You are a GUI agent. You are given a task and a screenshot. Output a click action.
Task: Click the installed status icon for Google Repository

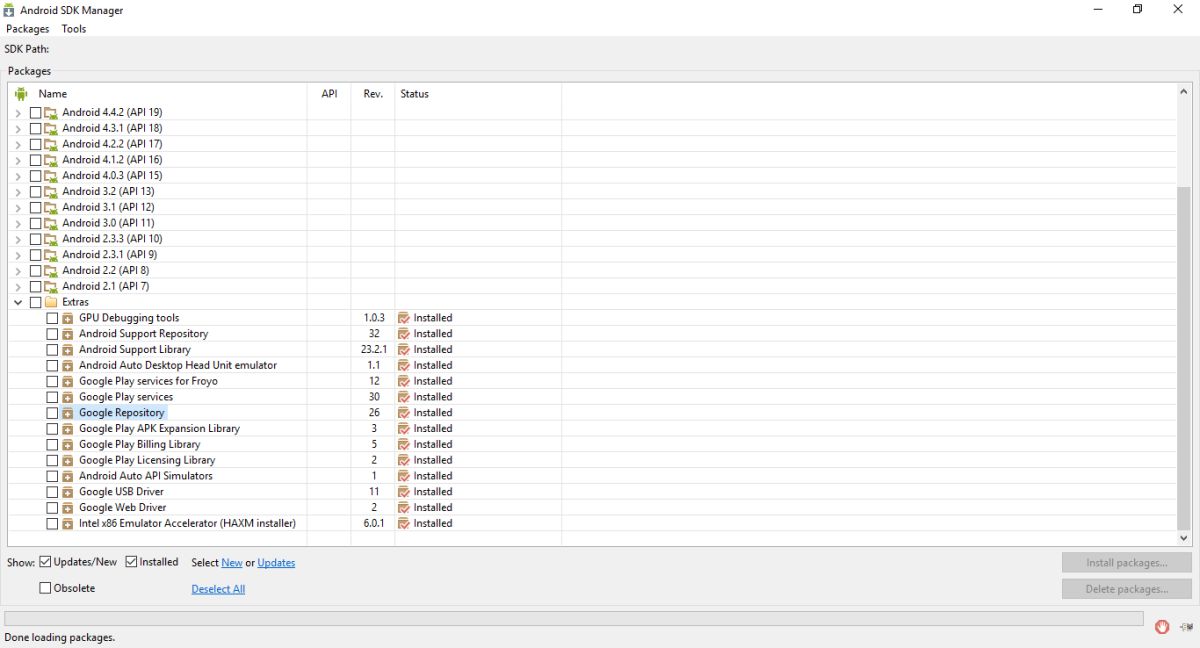404,413
